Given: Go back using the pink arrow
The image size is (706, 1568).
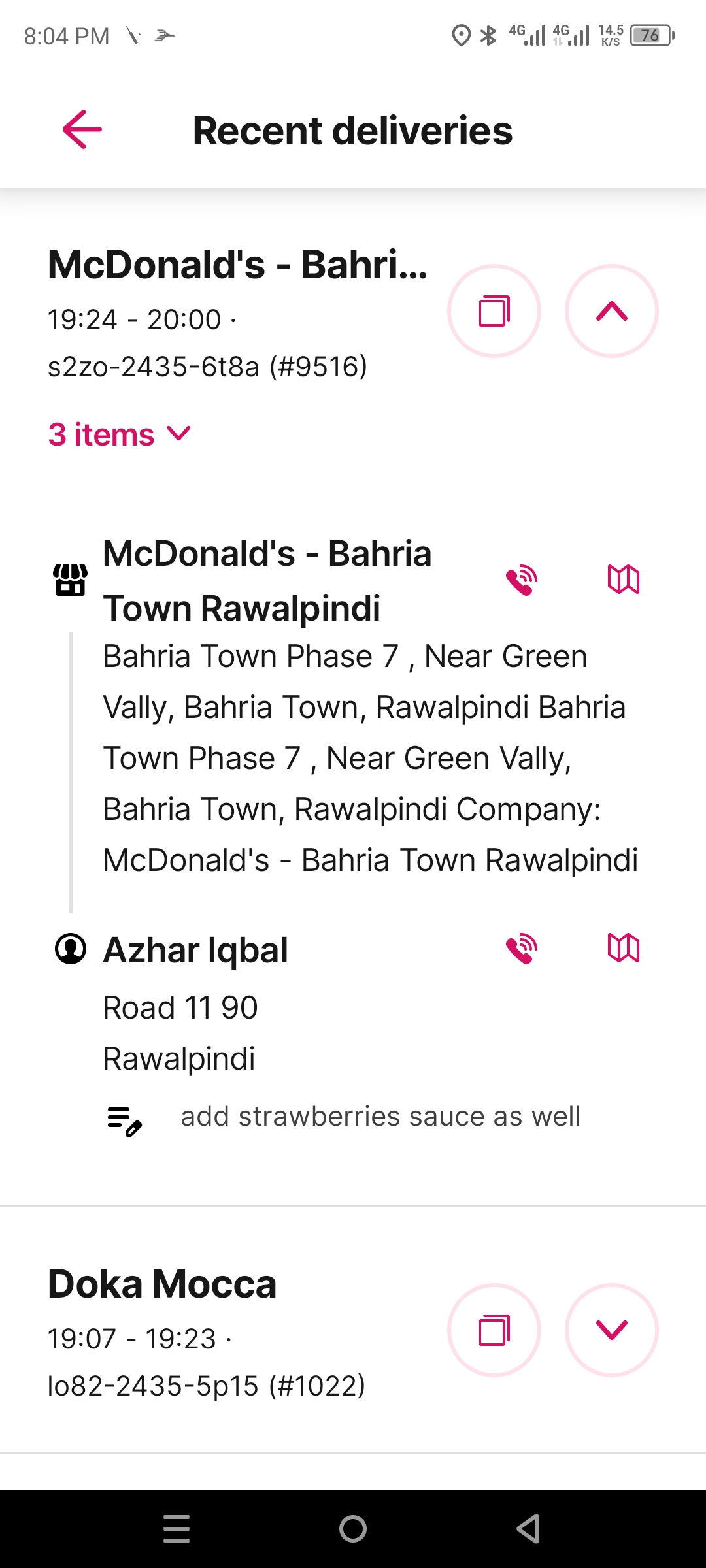Looking at the screenshot, I should (x=82, y=129).
